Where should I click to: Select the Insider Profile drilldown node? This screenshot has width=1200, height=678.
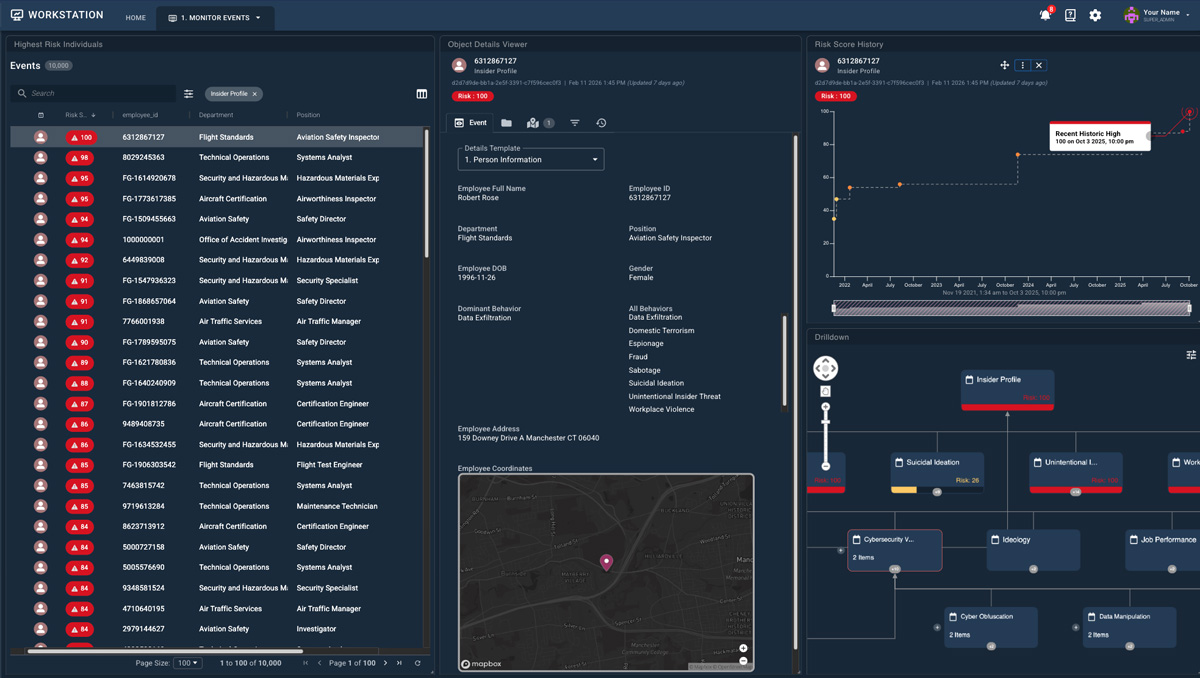click(x=1007, y=390)
